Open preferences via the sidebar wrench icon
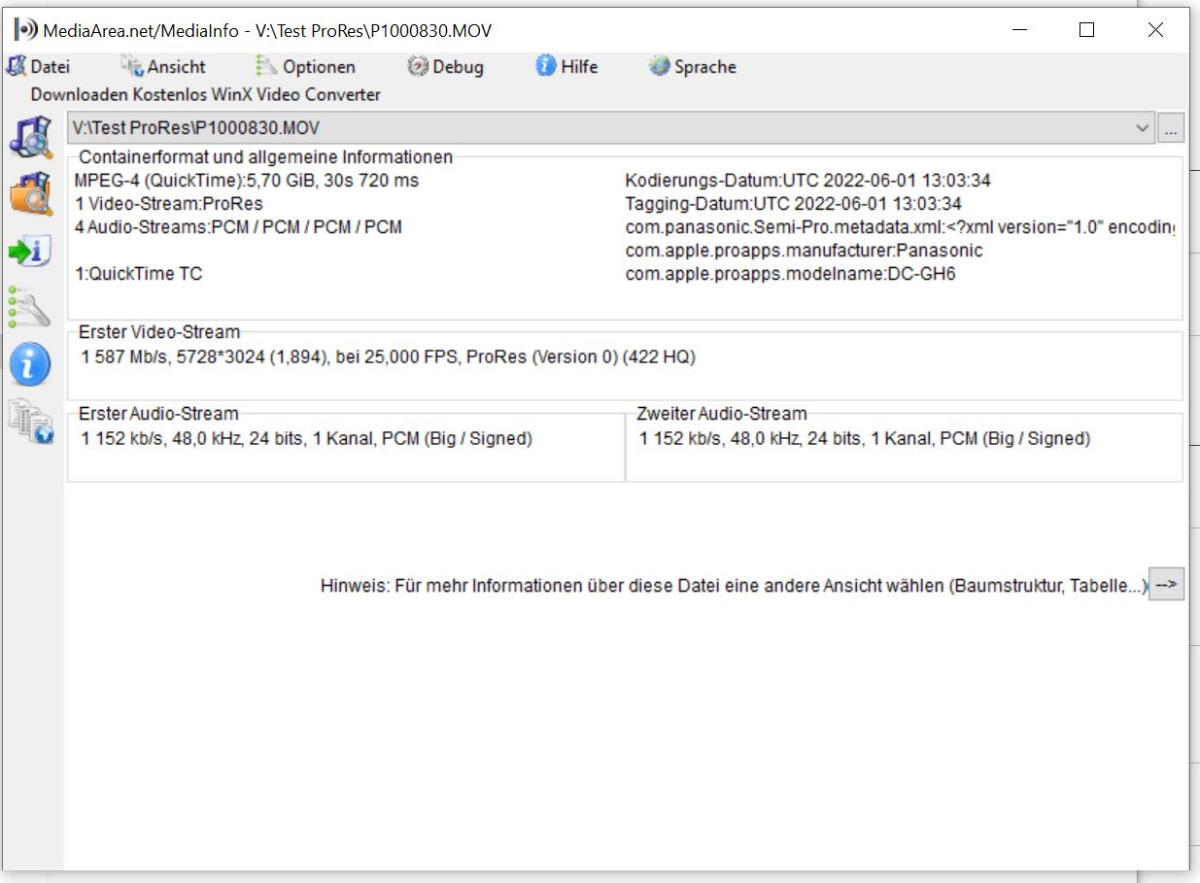Viewport: 1200px width, 883px height. [30, 307]
